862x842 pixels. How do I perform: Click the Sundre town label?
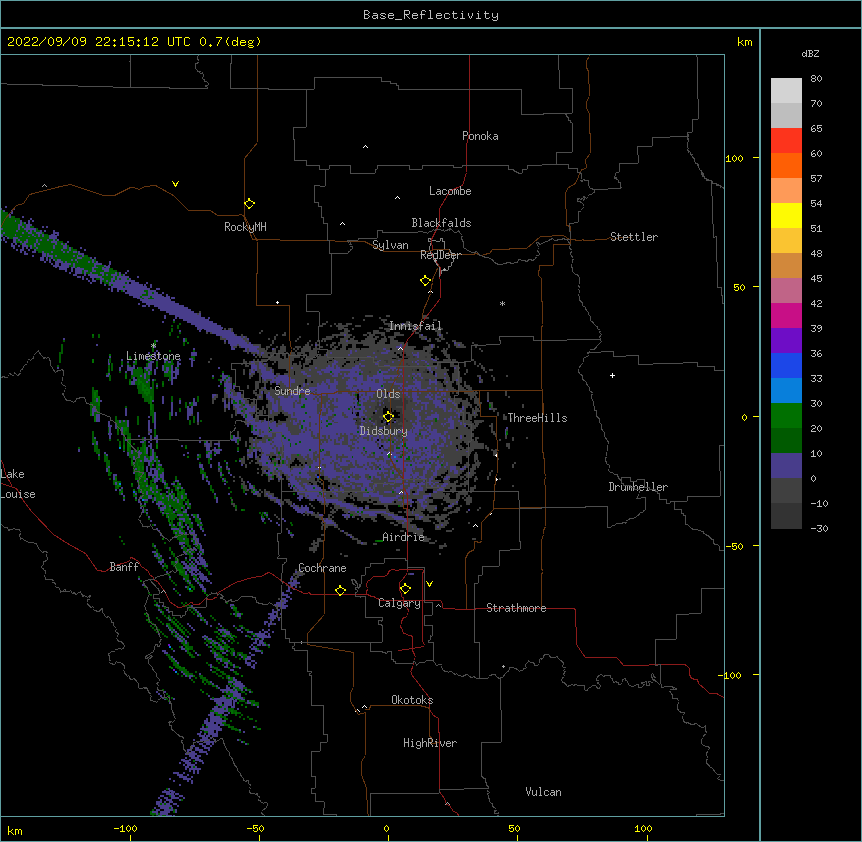pyautogui.click(x=292, y=391)
